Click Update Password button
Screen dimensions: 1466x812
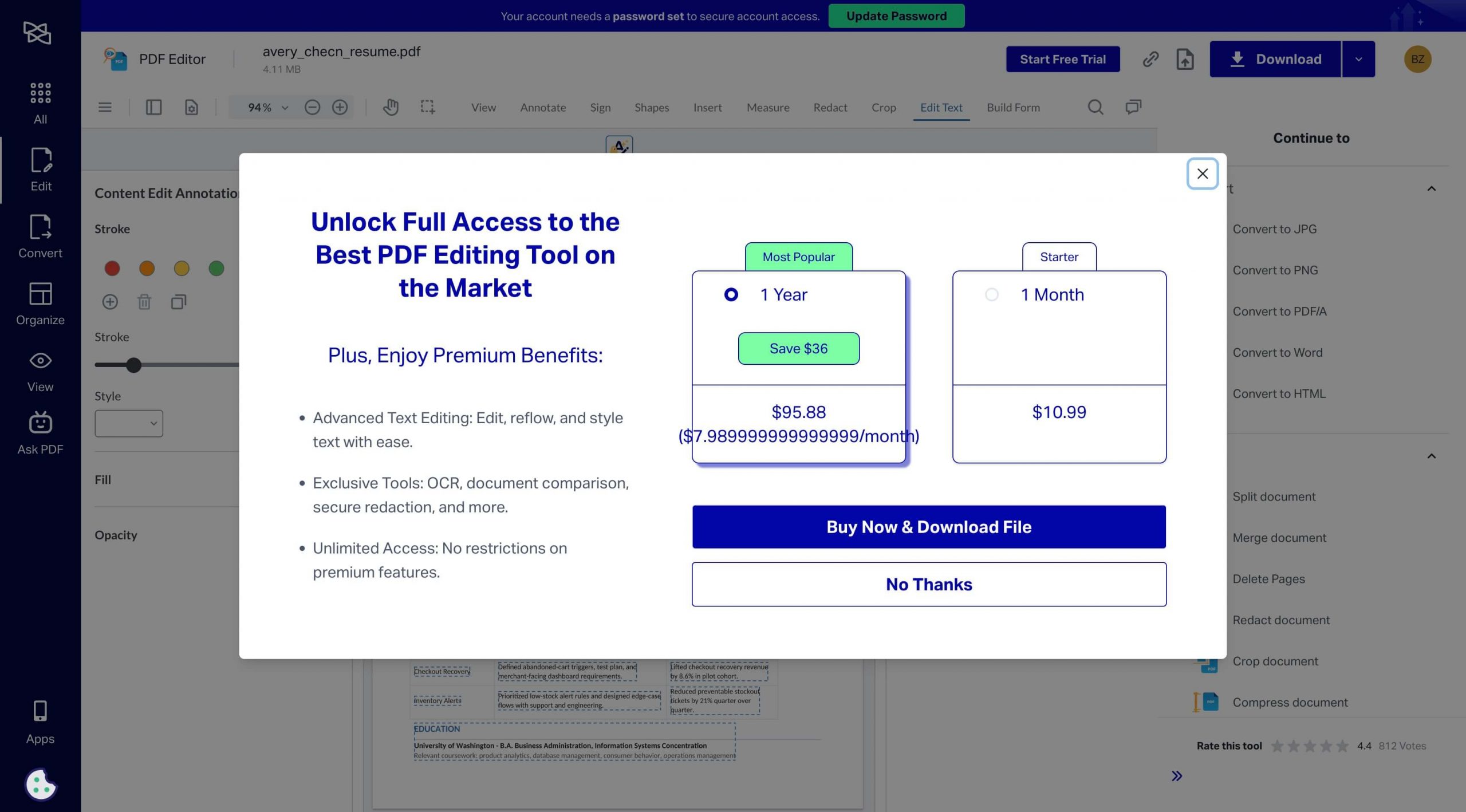(896, 16)
